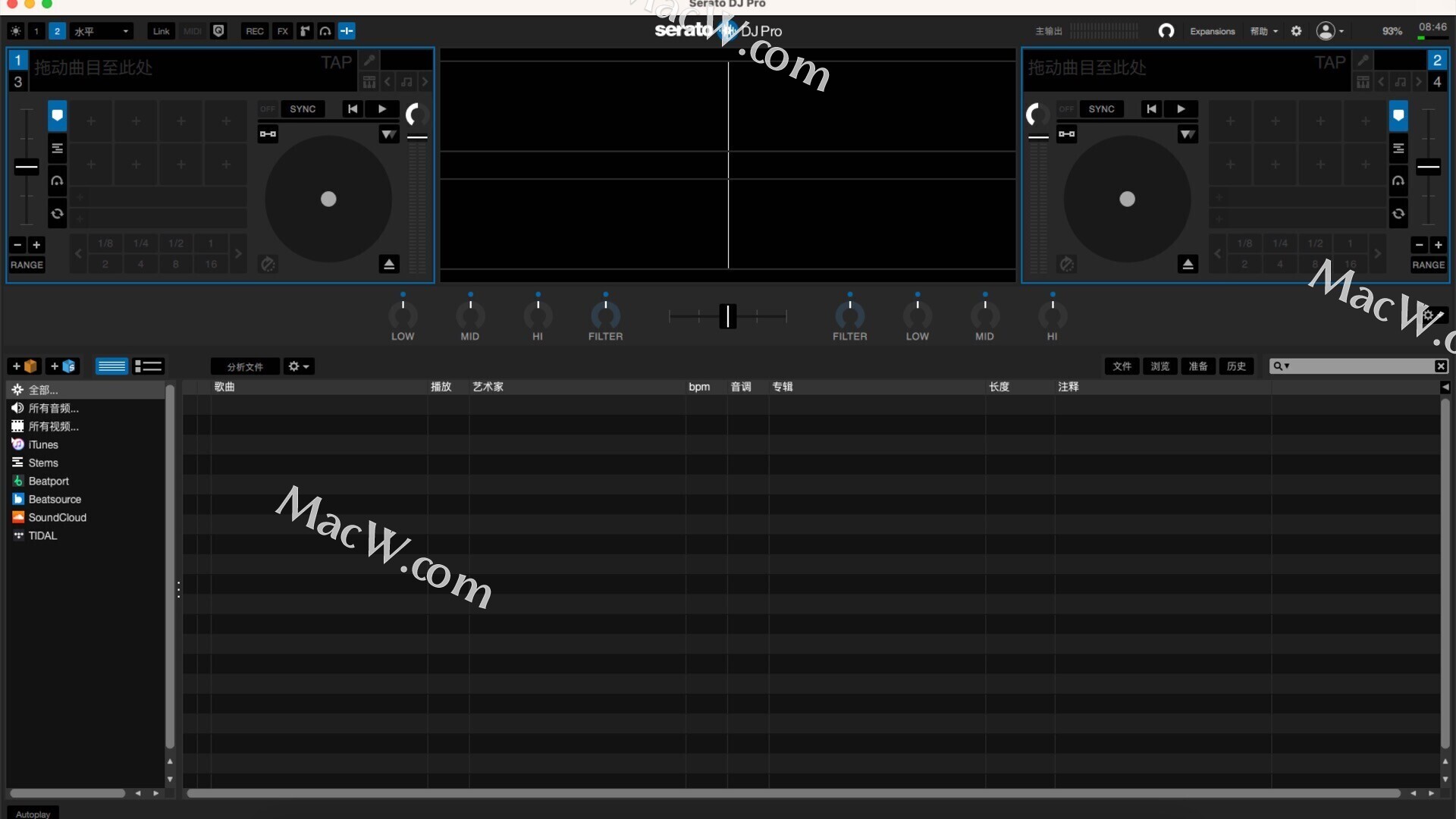Enable SYNC on right deck
Screen dimensions: 1456x819
point(1101,109)
